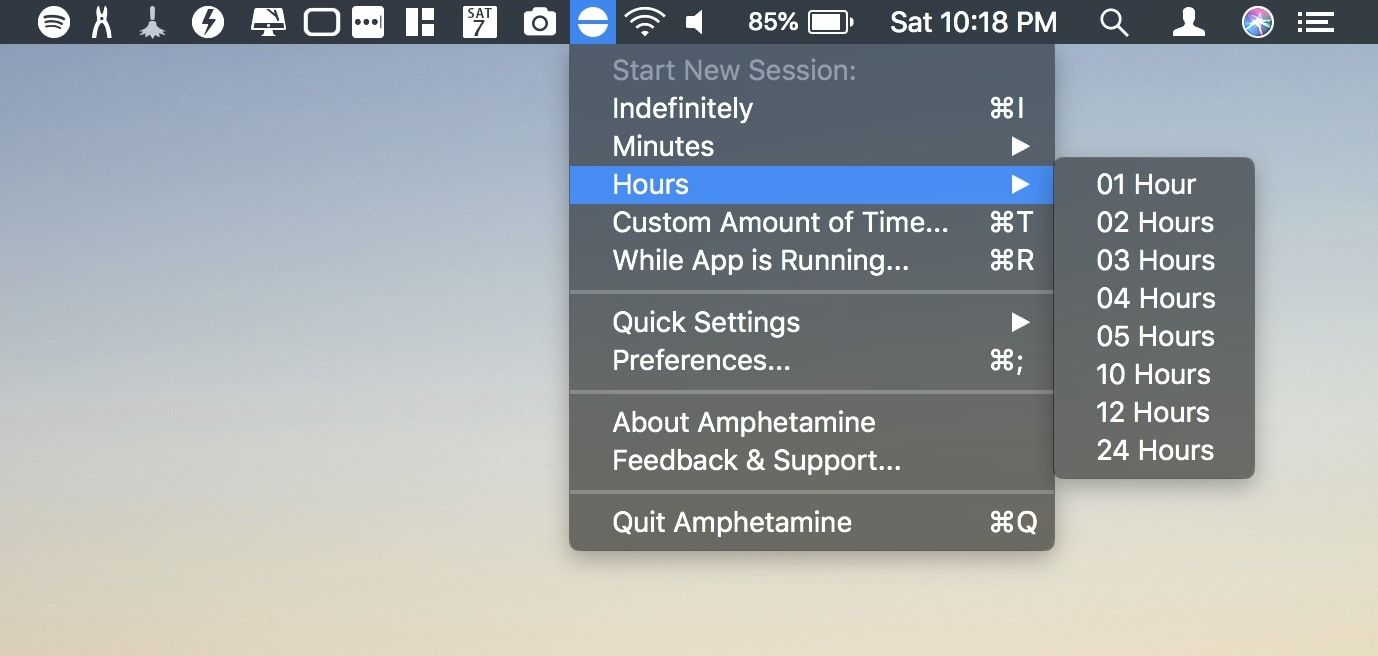1378x656 pixels.
Task: Expand the Quick Settings submenu
Action: (706, 322)
